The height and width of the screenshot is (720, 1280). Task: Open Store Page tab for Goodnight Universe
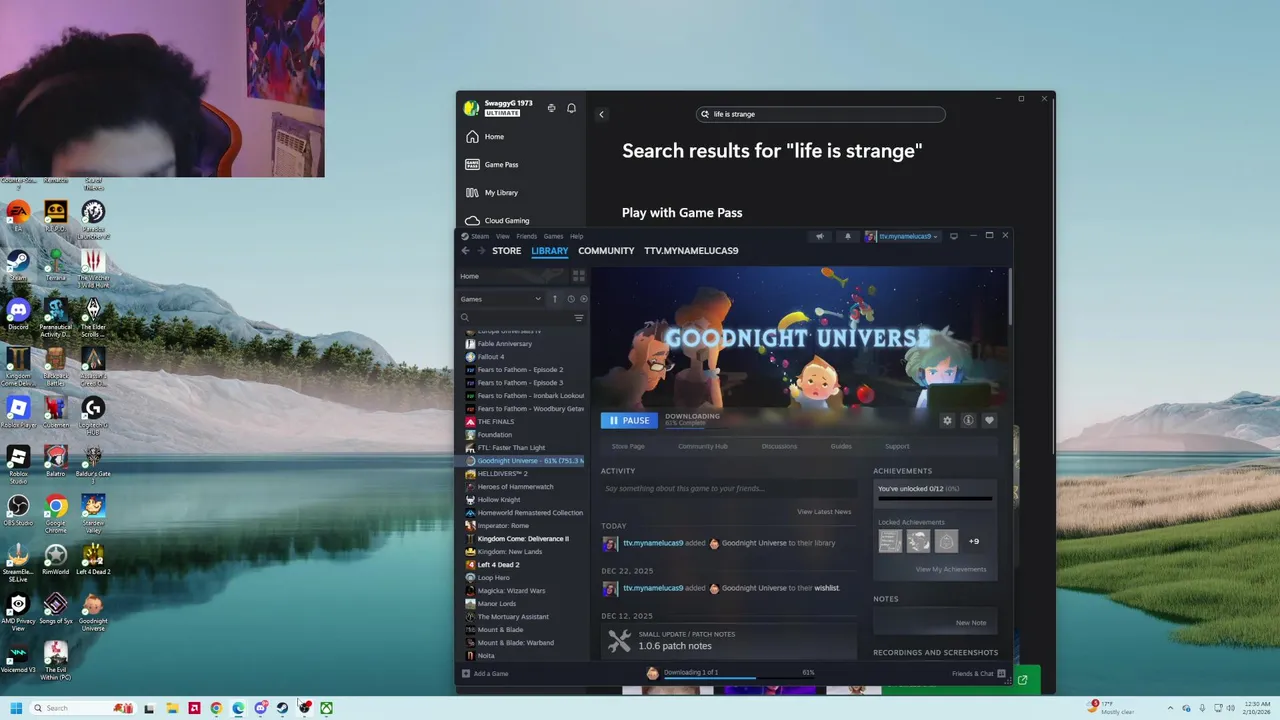628,446
